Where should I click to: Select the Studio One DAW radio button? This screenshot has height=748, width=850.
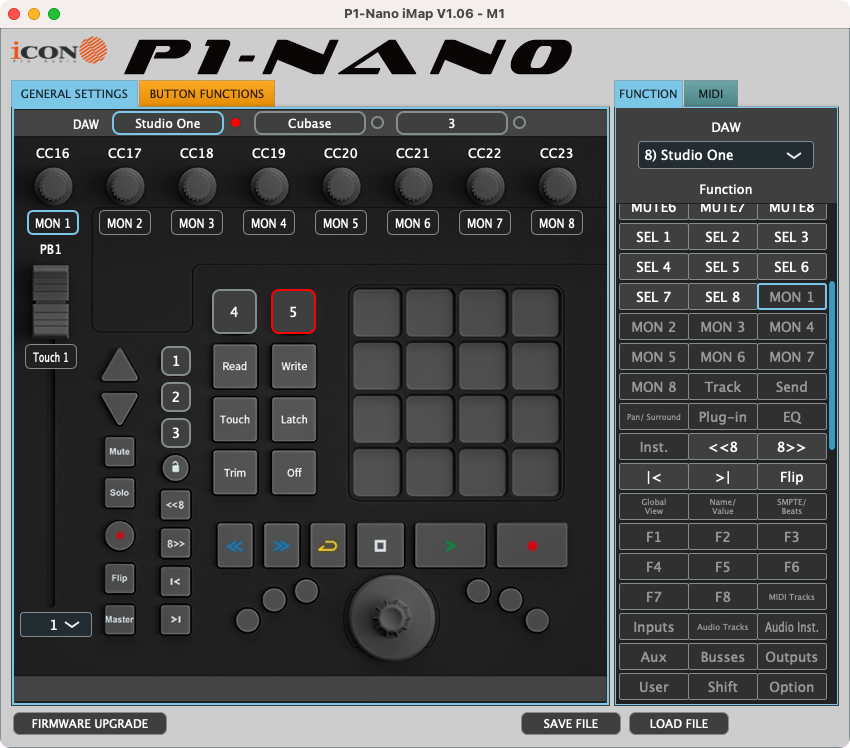pyautogui.click(x=235, y=122)
